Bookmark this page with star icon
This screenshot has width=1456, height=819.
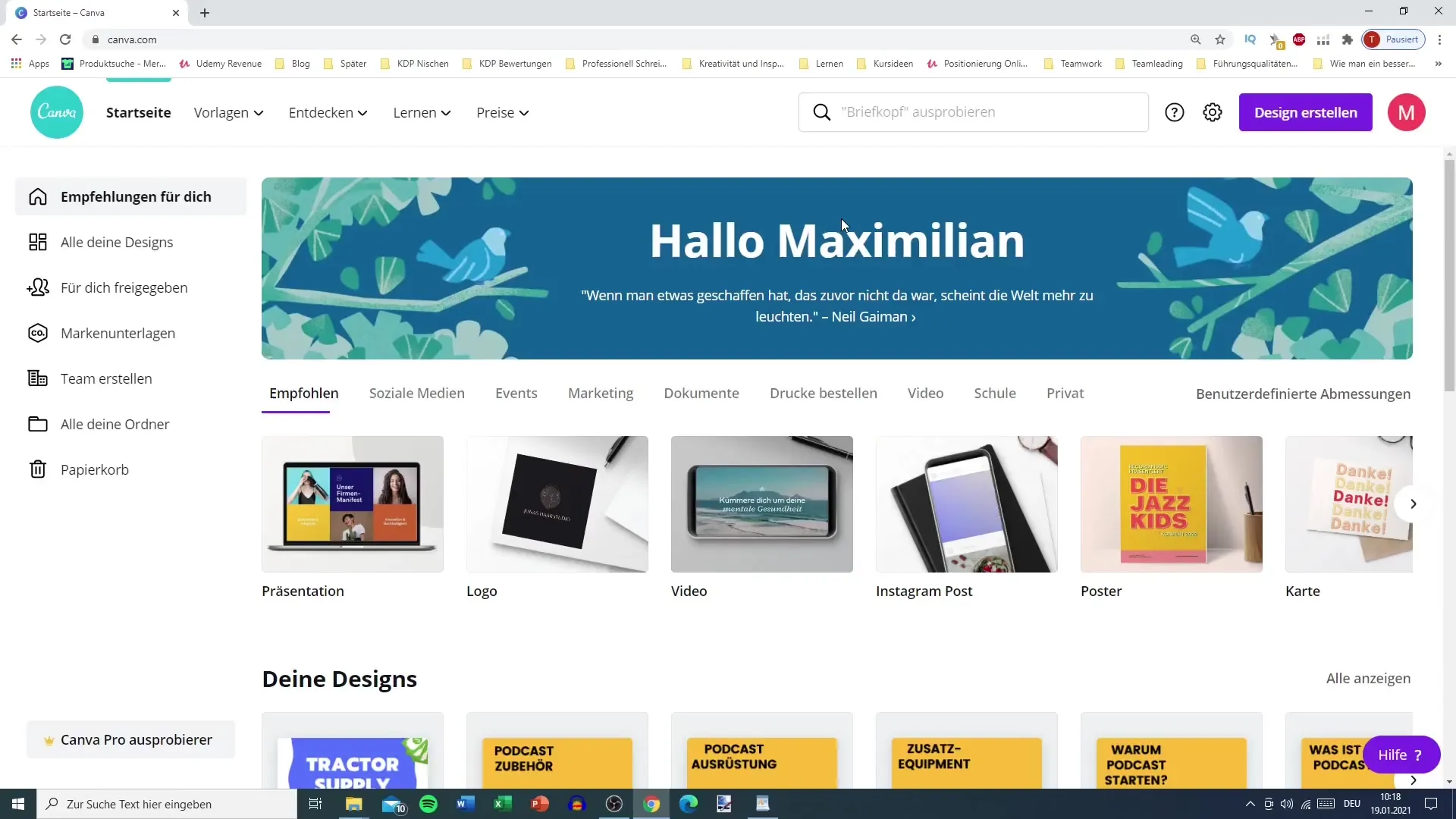point(1220,39)
